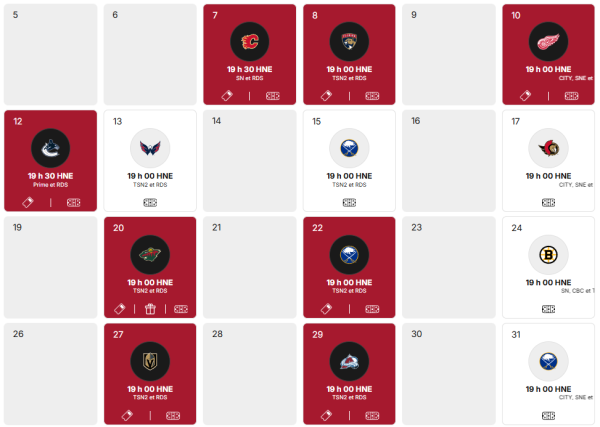Screen dimensions: 600x427
Task: Click the Detroit Red Wings logo
Action: point(548,42)
